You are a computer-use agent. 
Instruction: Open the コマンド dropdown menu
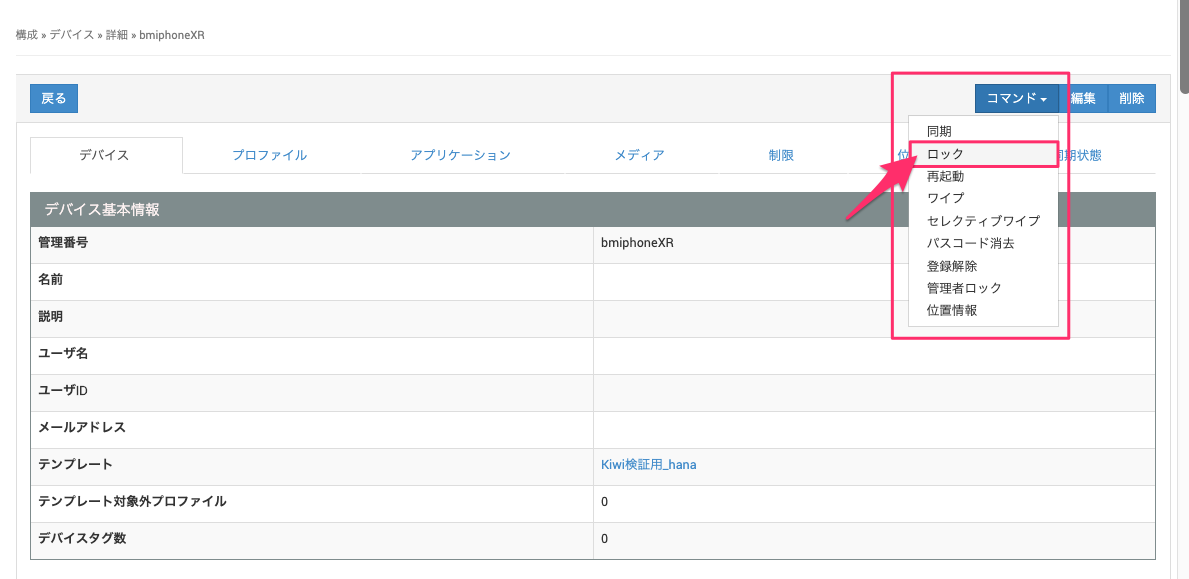1016,98
